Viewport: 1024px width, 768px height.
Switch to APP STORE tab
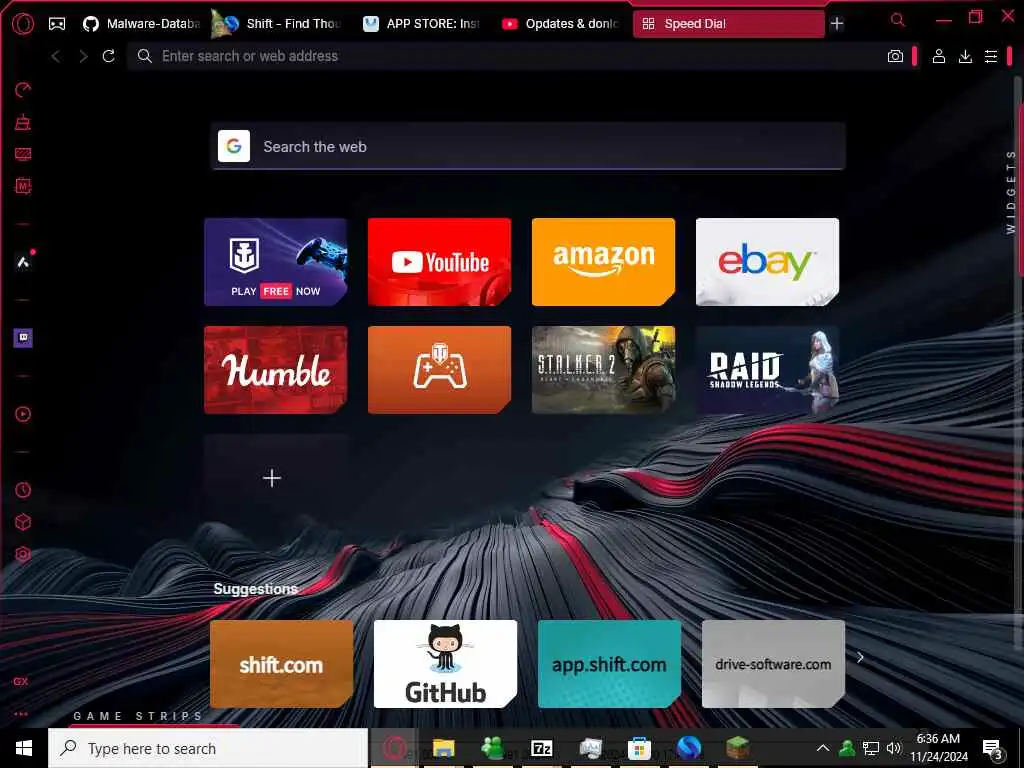pyautogui.click(x=422, y=24)
